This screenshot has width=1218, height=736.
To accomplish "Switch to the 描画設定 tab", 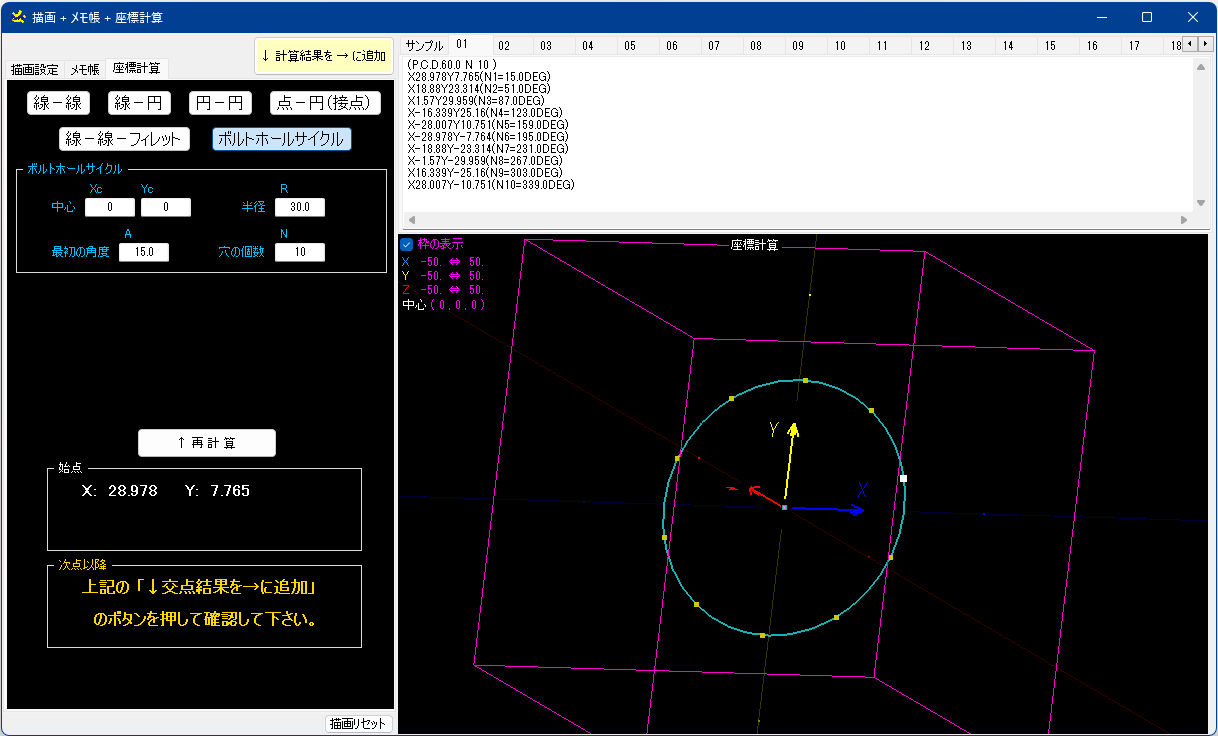I will (35, 69).
